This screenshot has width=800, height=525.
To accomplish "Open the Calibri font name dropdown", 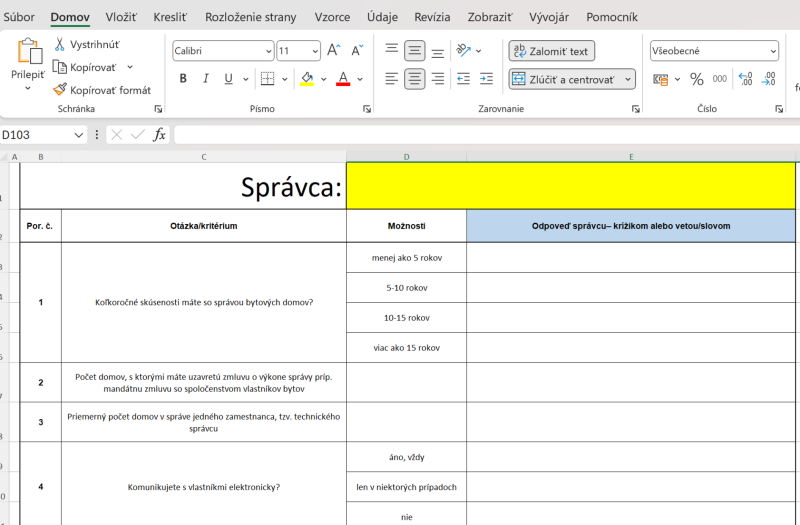I will tap(268, 51).
